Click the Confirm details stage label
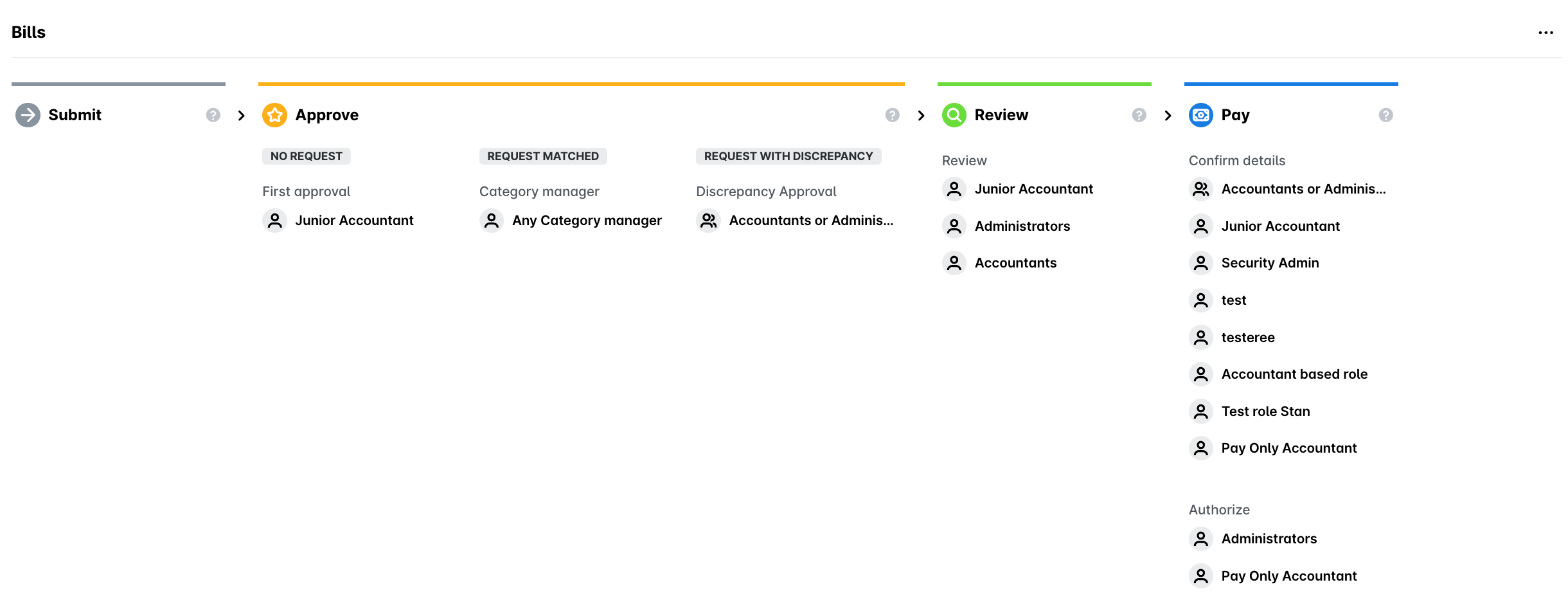 [1237, 160]
